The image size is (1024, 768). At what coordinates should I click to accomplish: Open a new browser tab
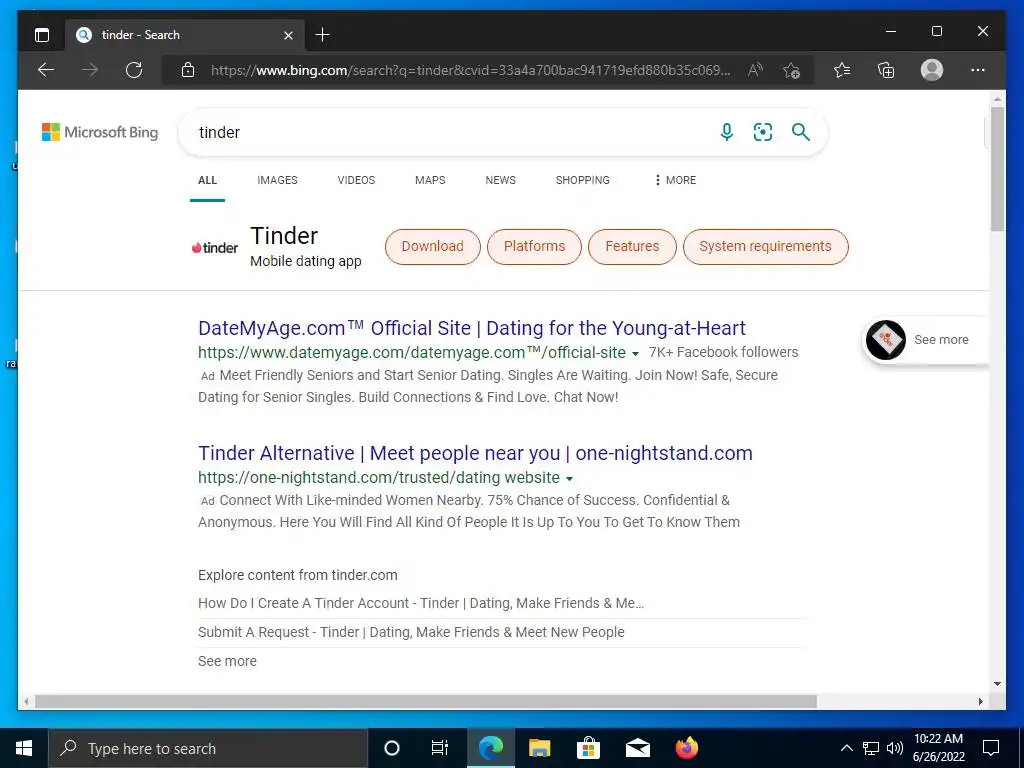(x=322, y=35)
